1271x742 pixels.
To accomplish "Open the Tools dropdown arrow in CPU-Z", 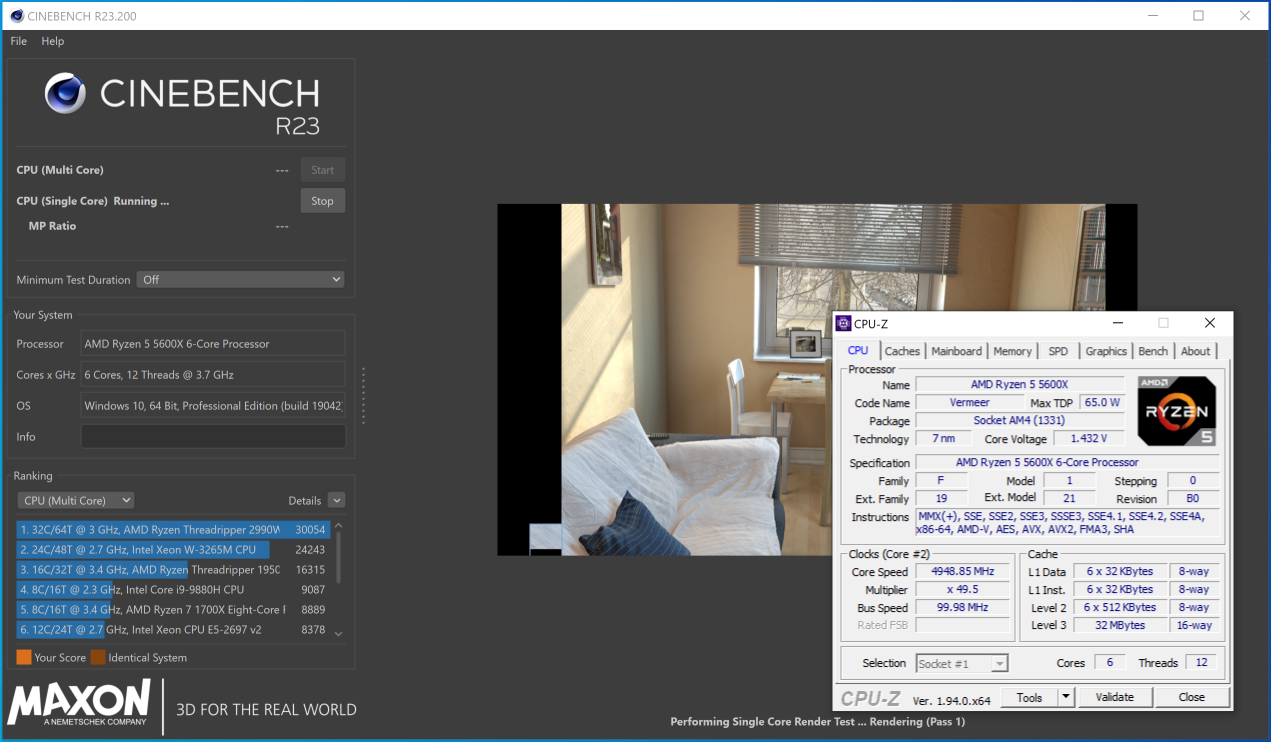I will (x=1066, y=697).
